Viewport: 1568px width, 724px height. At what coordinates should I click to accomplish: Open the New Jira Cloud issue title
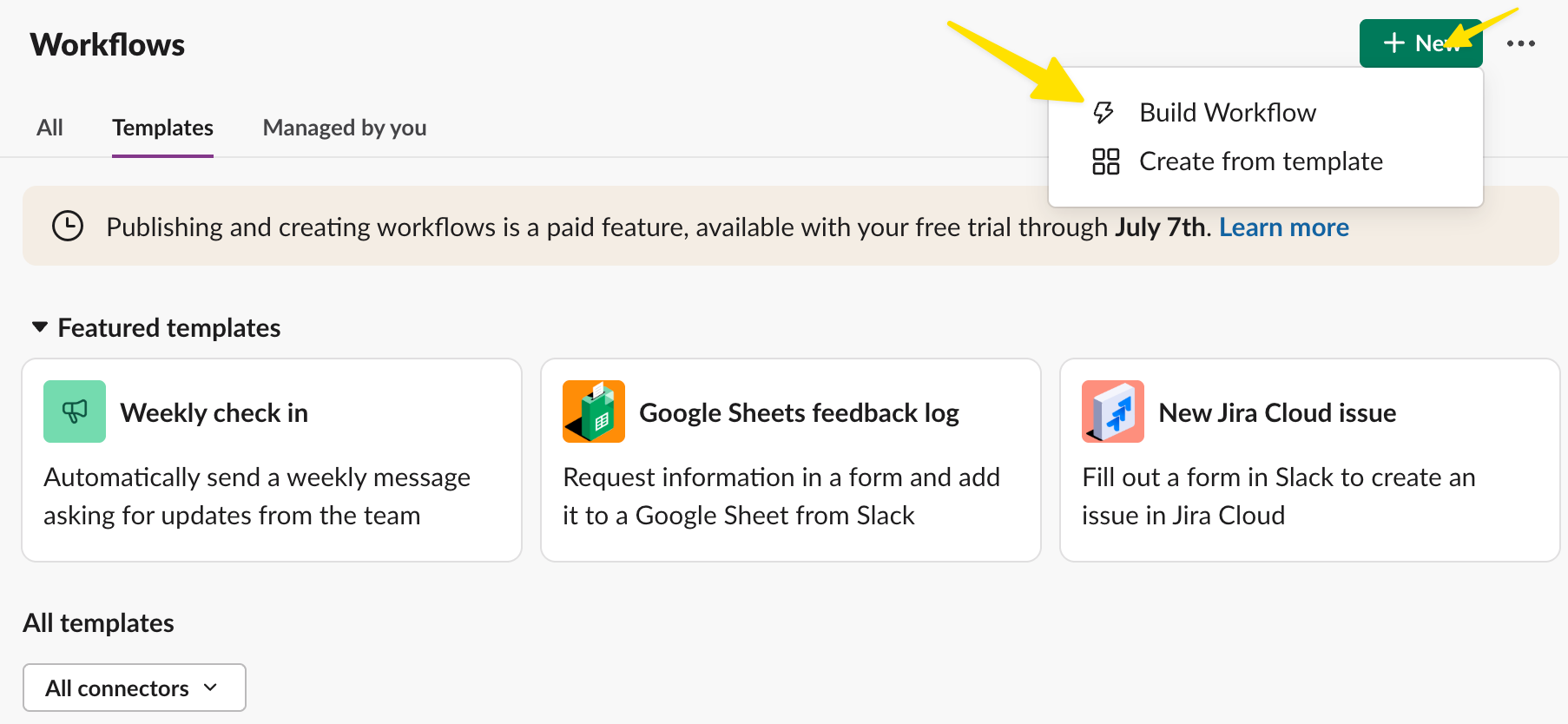(1277, 412)
